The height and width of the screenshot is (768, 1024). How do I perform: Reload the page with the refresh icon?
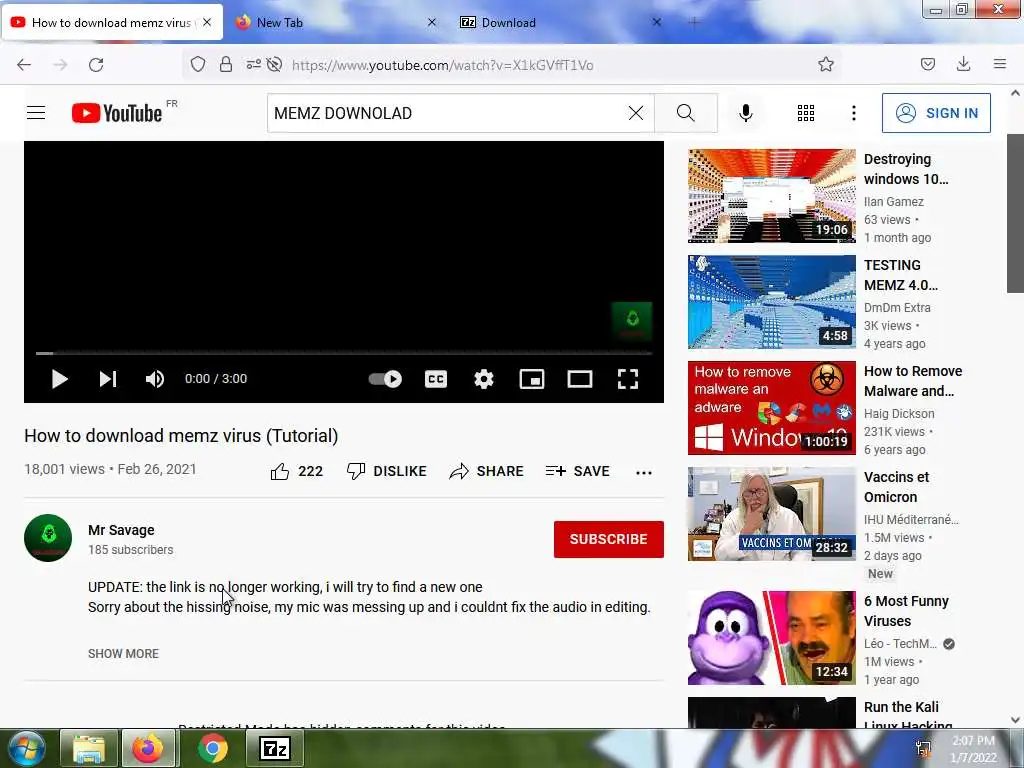tap(96, 65)
